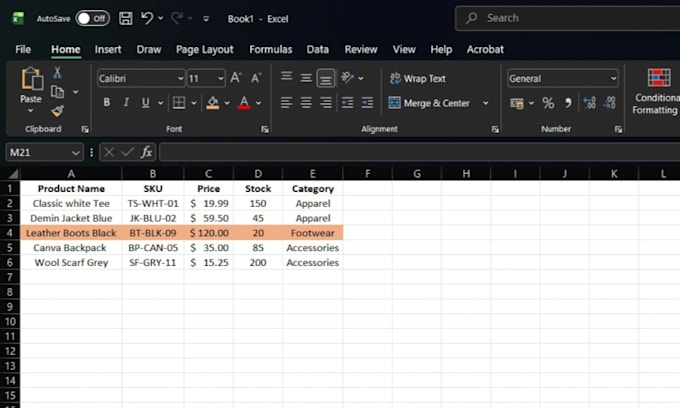Click the Wrap Text button
The height and width of the screenshot is (408, 680).
pos(418,78)
